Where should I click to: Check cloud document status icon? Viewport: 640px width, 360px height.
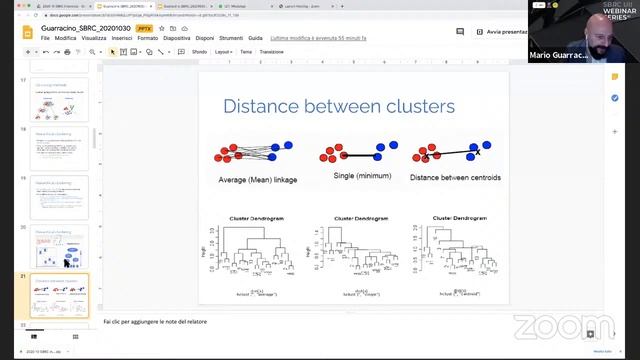pyautogui.click(x=185, y=29)
